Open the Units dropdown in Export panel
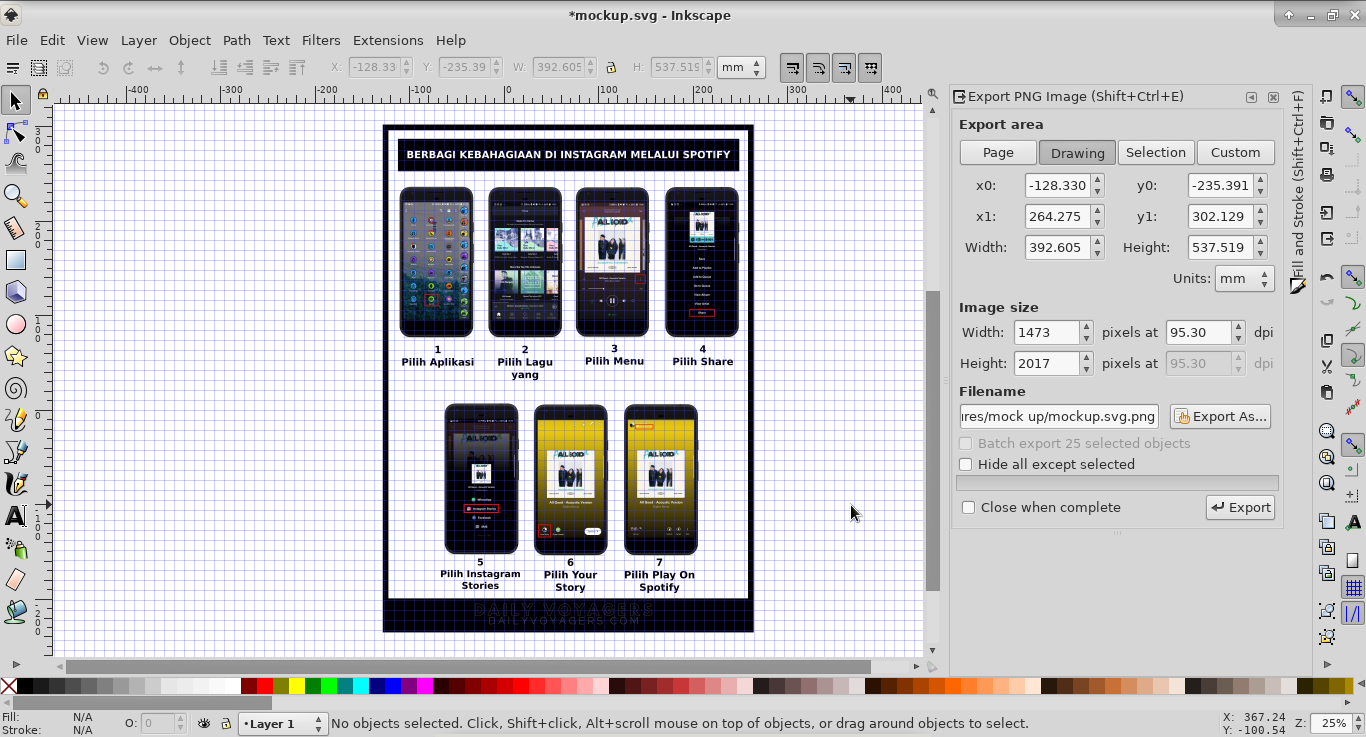Image resolution: width=1366 pixels, height=737 pixels. [1244, 279]
